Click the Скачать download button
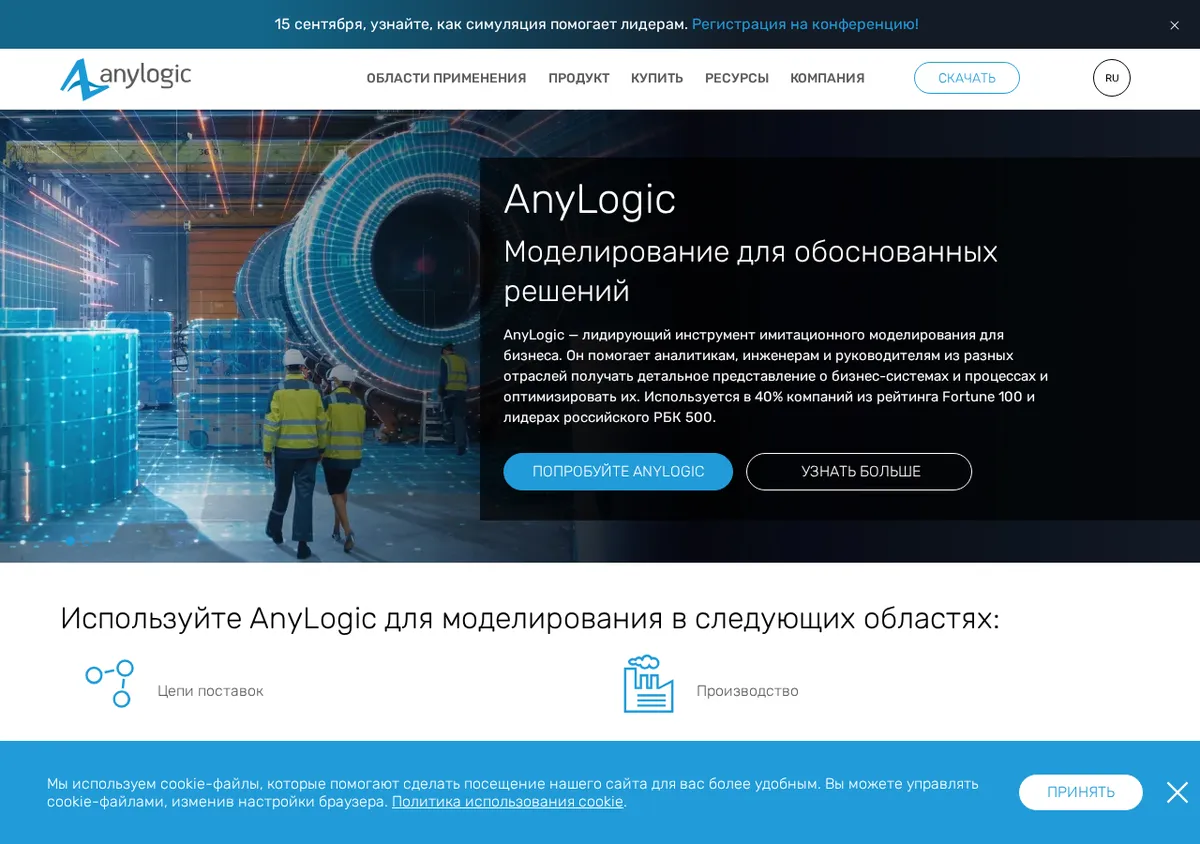This screenshot has width=1200, height=844. (967, 78)
